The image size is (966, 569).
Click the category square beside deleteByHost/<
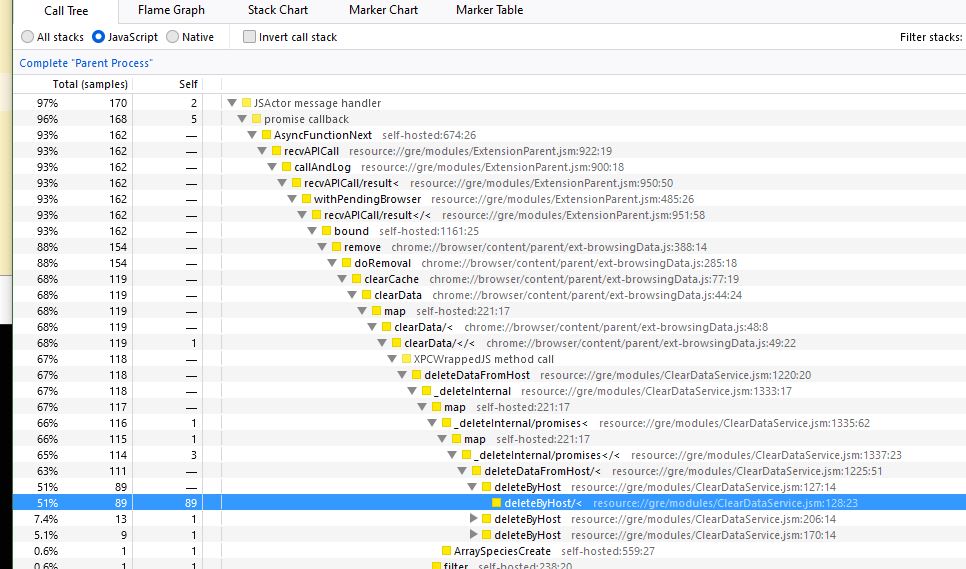(x=497, y=503)
